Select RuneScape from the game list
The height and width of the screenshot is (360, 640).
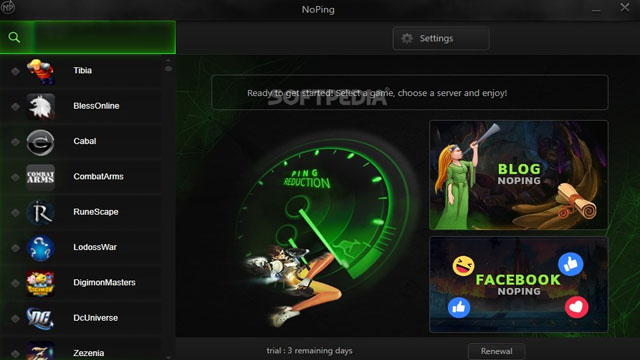pyautogui.click(x=82, y=212)
